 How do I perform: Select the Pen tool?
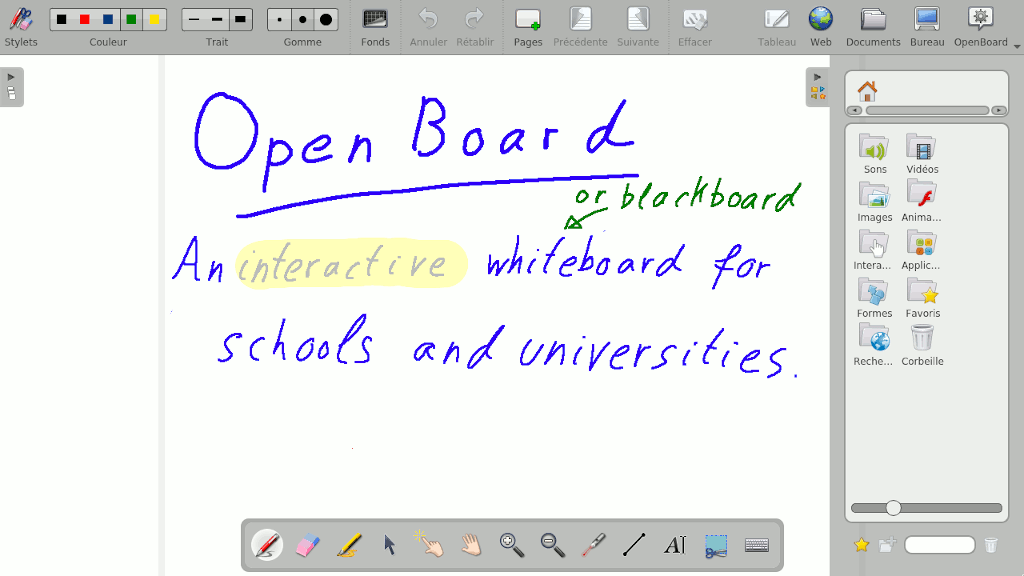click(266, 545)
